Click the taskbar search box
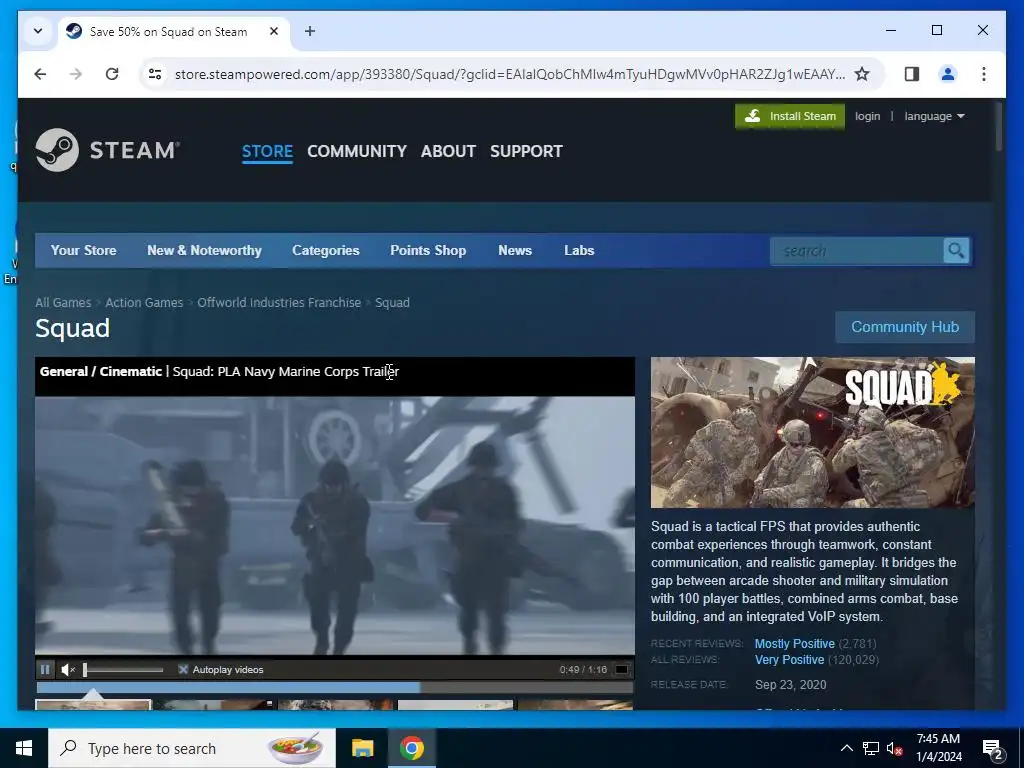1024x768 pixels. tap(192, 748)
